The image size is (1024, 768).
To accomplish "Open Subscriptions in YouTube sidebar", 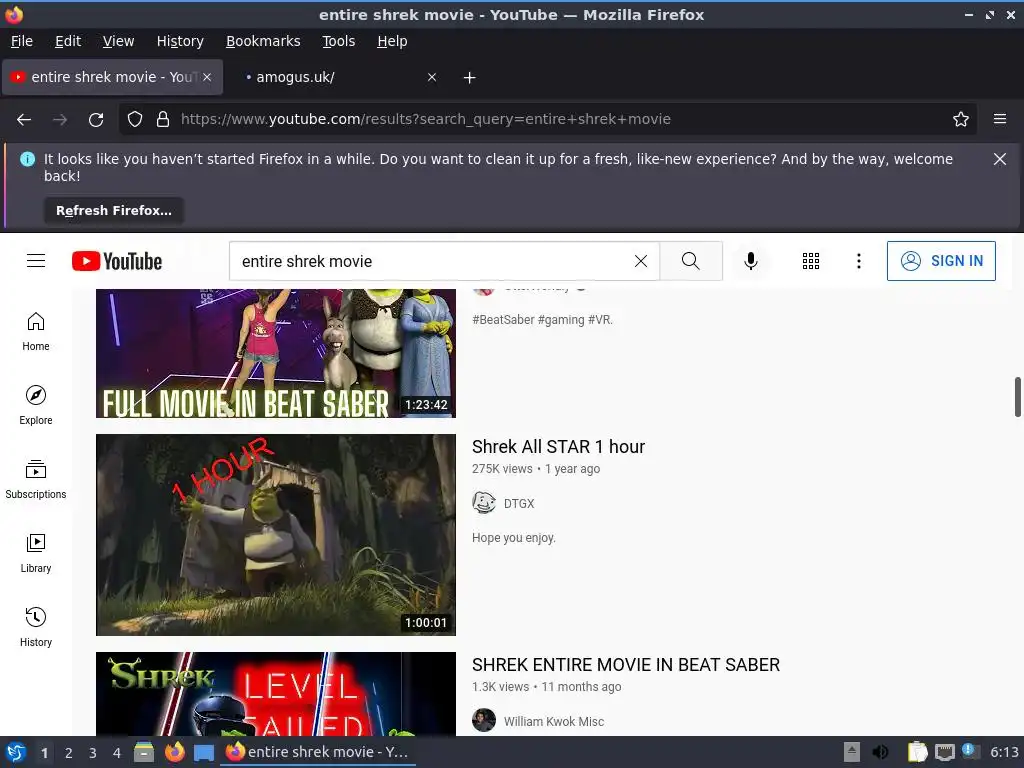I will [x=36, y=479].
